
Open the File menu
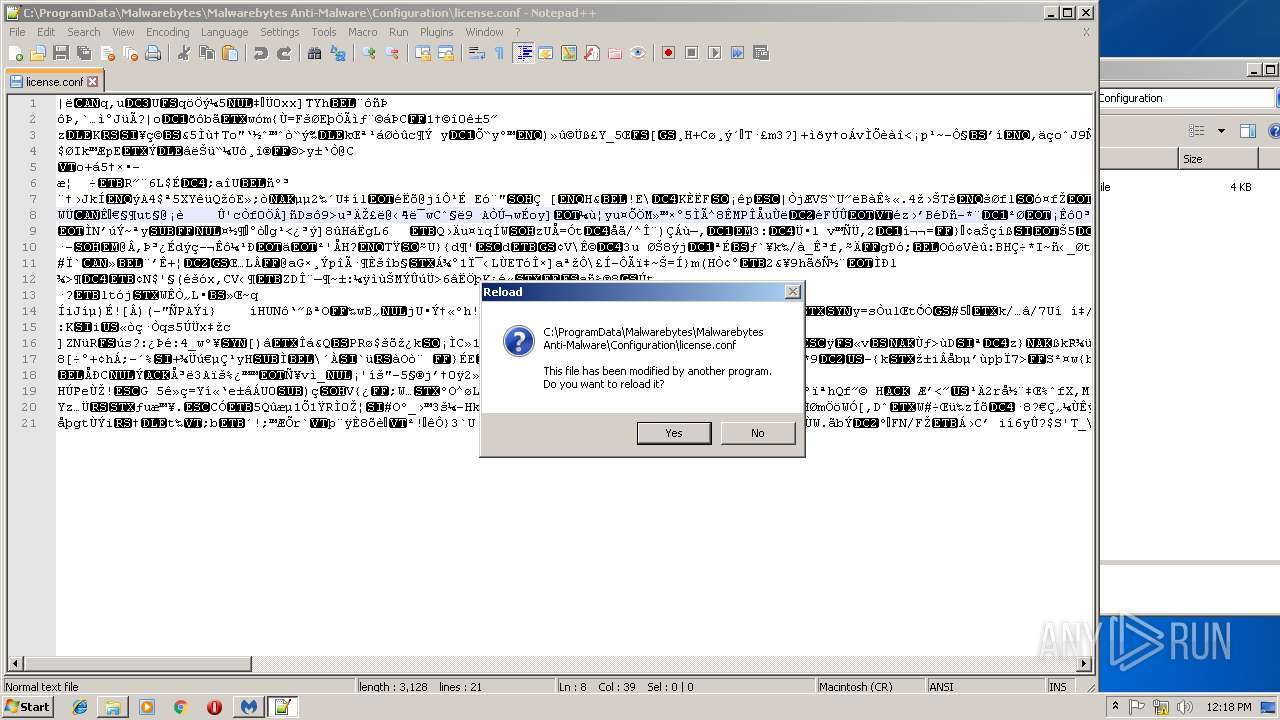[x=17, y=32]
